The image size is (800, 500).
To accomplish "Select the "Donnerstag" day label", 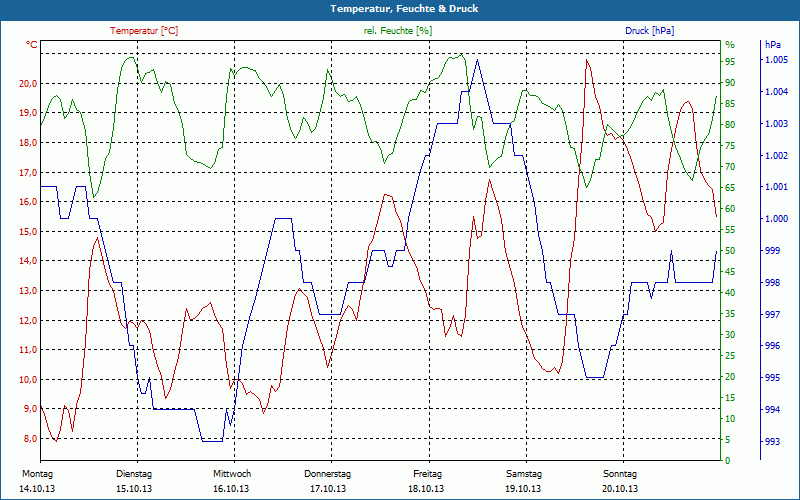I will coord(328,474).
